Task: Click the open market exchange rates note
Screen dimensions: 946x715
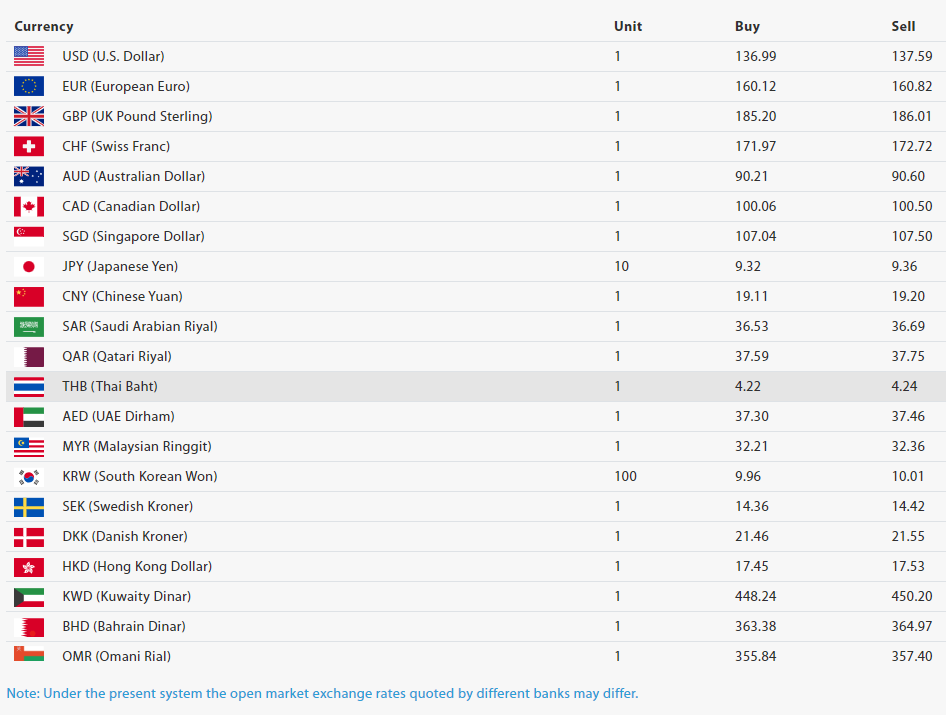Action: tap(322, 693)
